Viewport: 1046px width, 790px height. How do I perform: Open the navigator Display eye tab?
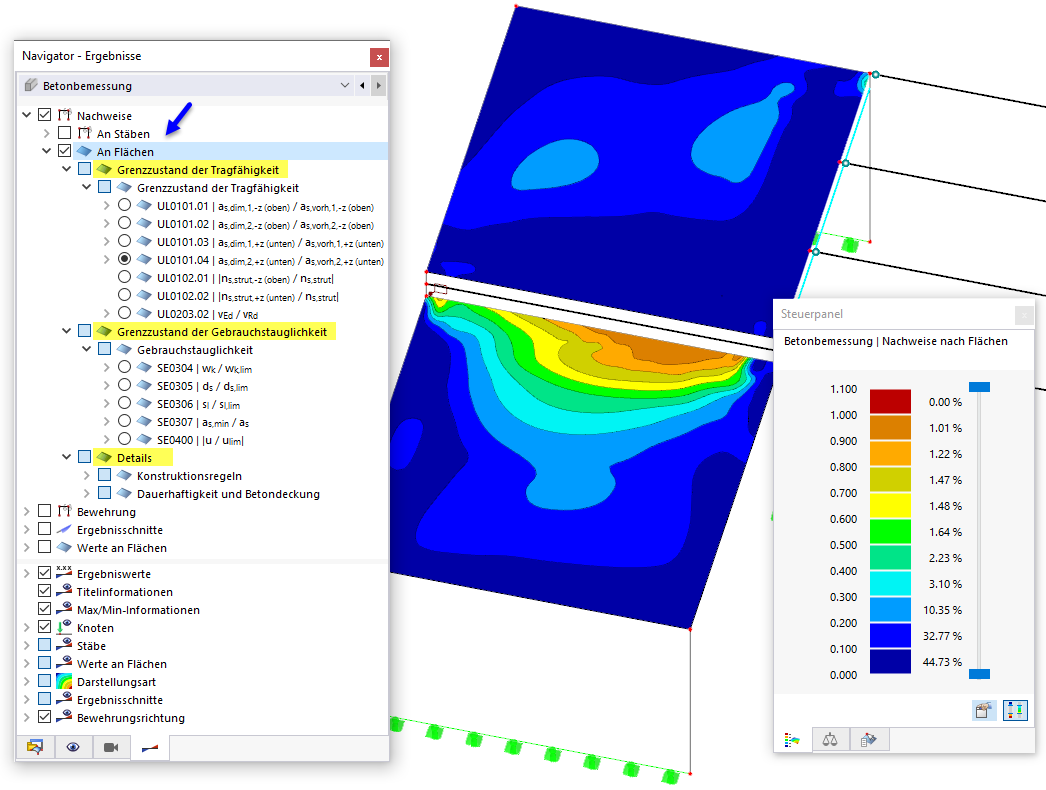(x=73, y=747)
